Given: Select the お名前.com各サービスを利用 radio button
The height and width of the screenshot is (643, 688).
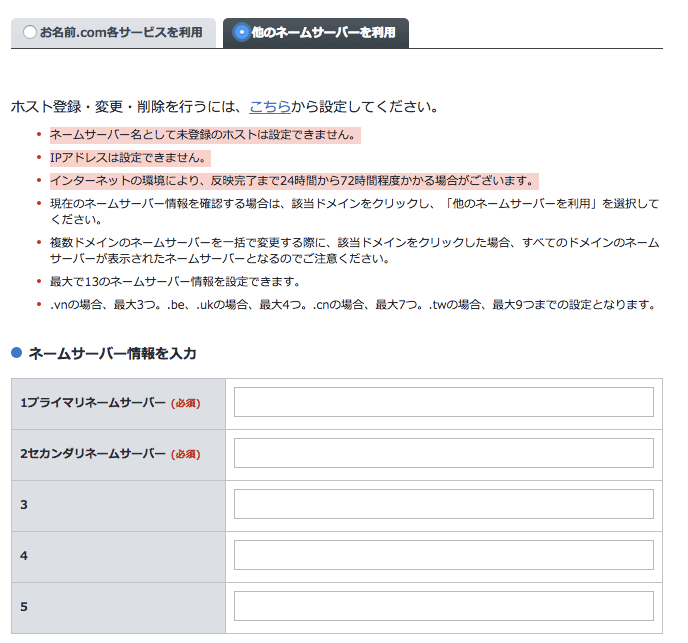Looking at the screenshot, I should pyautogui.click(x=30, y=32).
